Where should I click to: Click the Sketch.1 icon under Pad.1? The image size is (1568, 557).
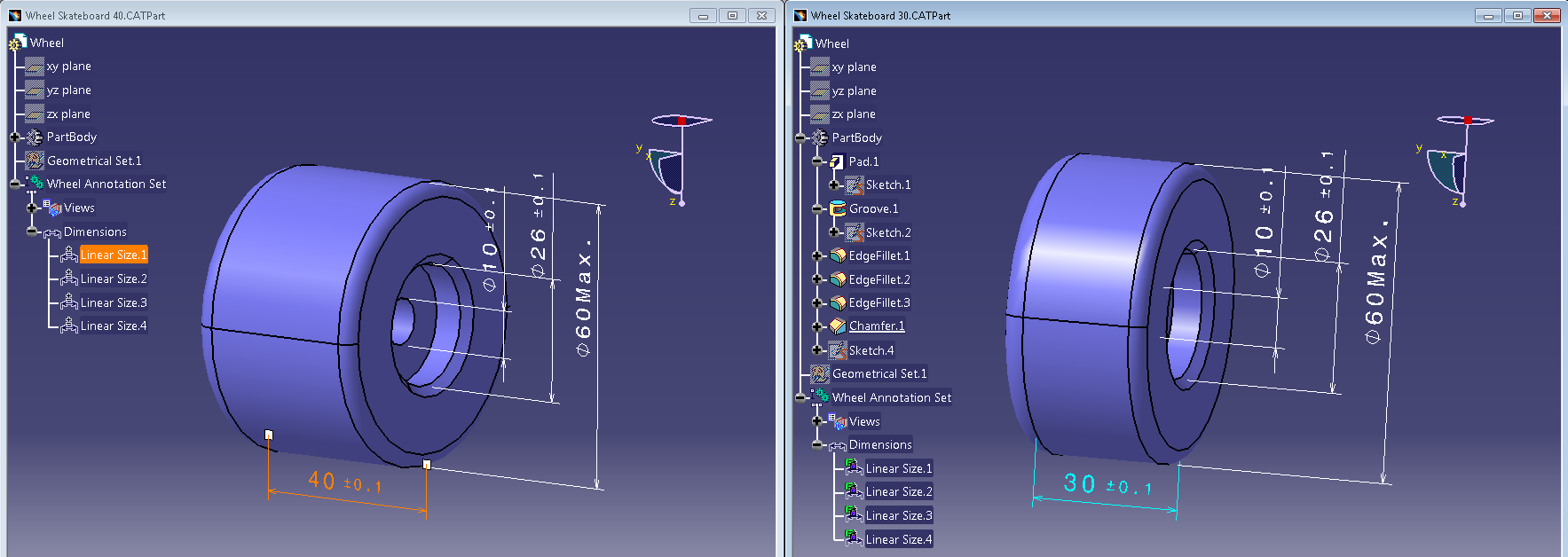tap(855, 184)
